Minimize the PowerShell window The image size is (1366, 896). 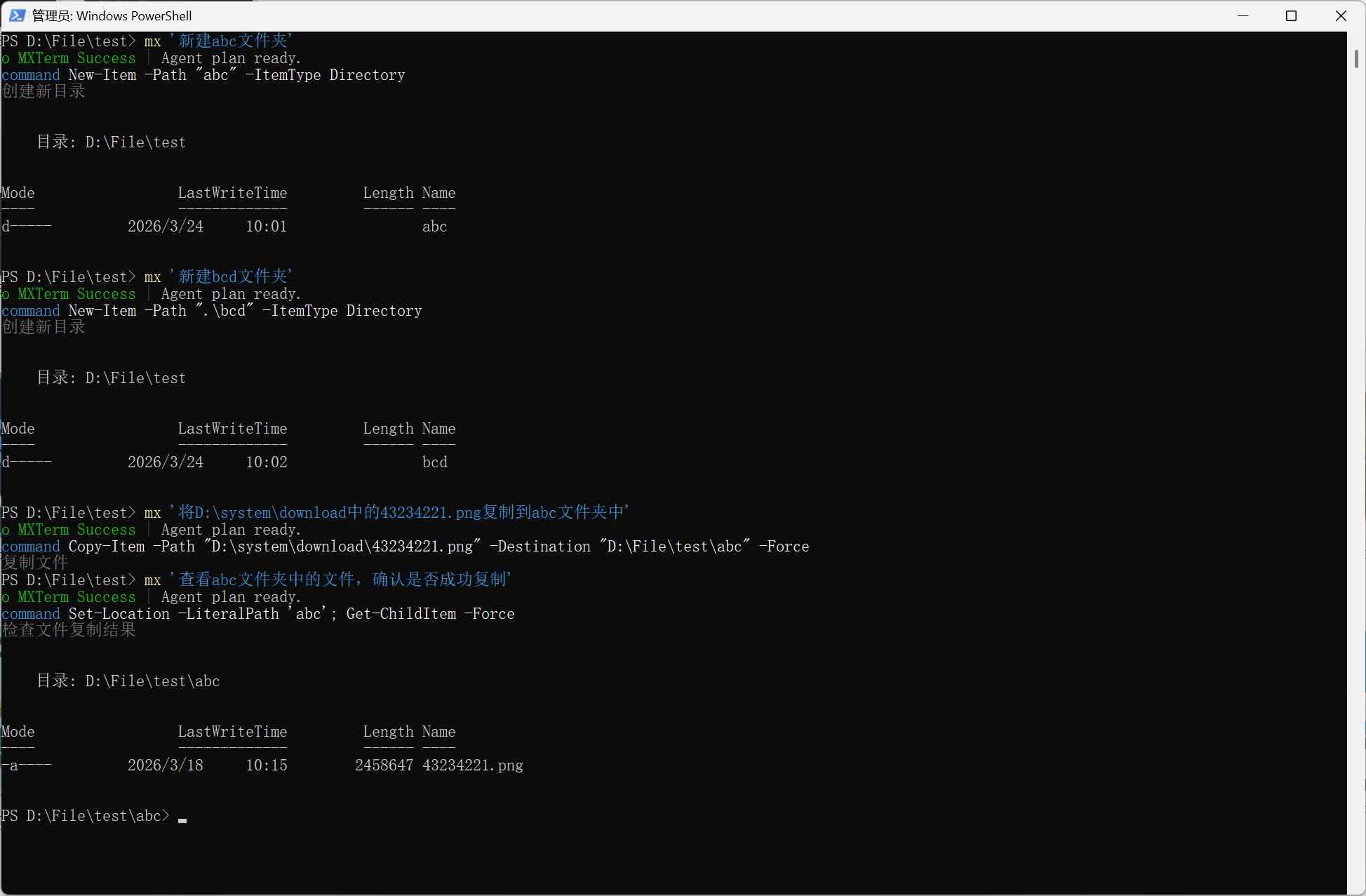[x=1243, y=15]
